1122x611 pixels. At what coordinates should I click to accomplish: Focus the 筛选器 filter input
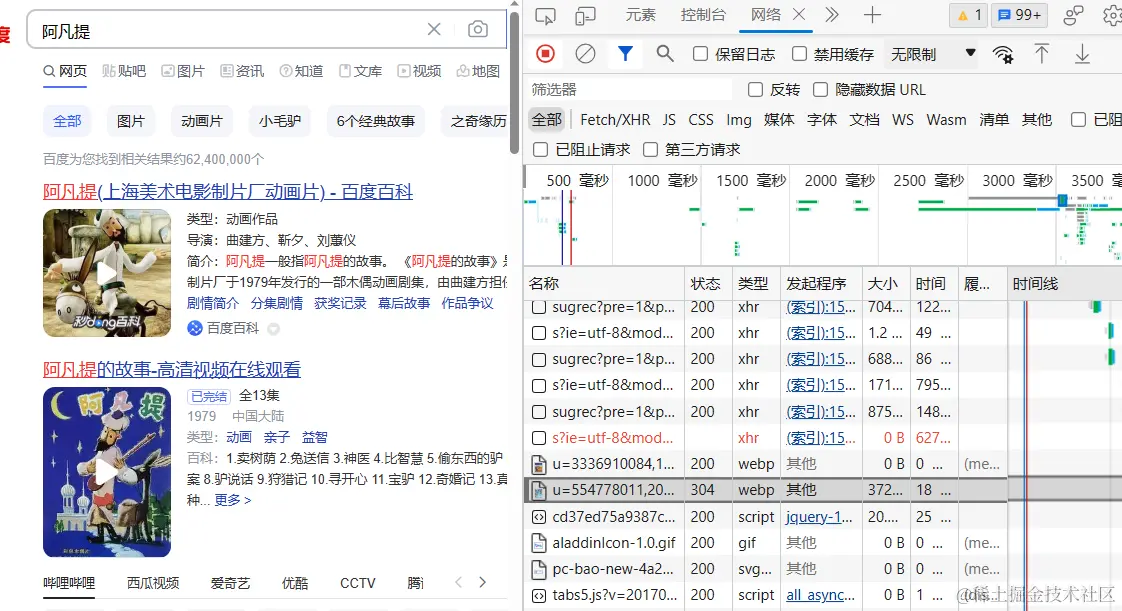point(628,89)
